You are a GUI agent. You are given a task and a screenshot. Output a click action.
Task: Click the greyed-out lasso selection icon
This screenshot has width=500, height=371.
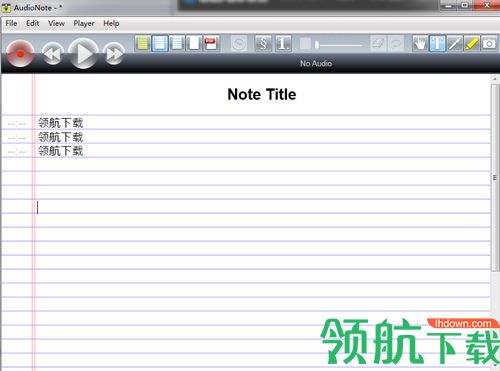[396, 43]
